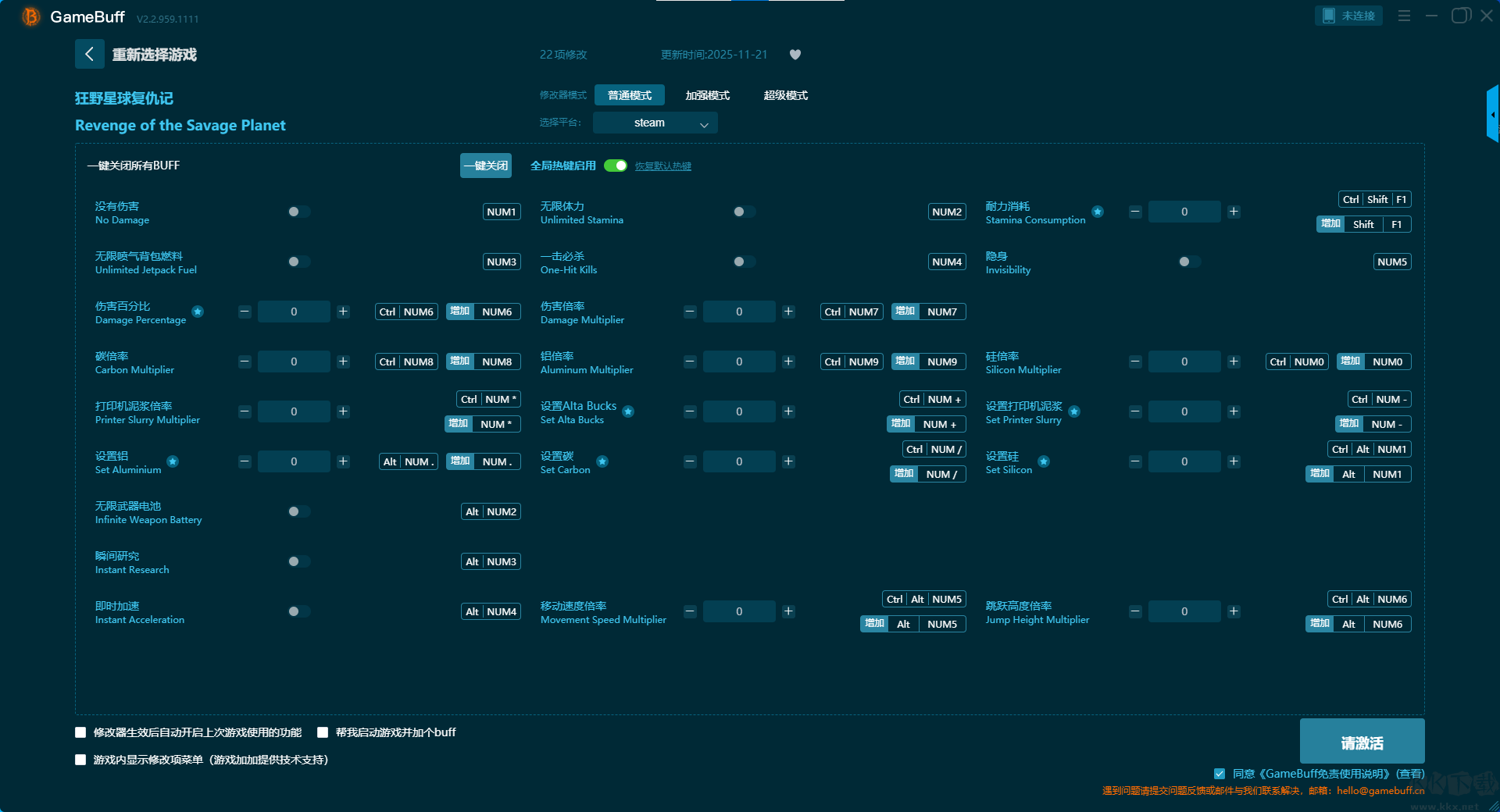Click the 一键关闭 close-all button
This screenshot has height=812, width=1500.
tap(486, 166)
